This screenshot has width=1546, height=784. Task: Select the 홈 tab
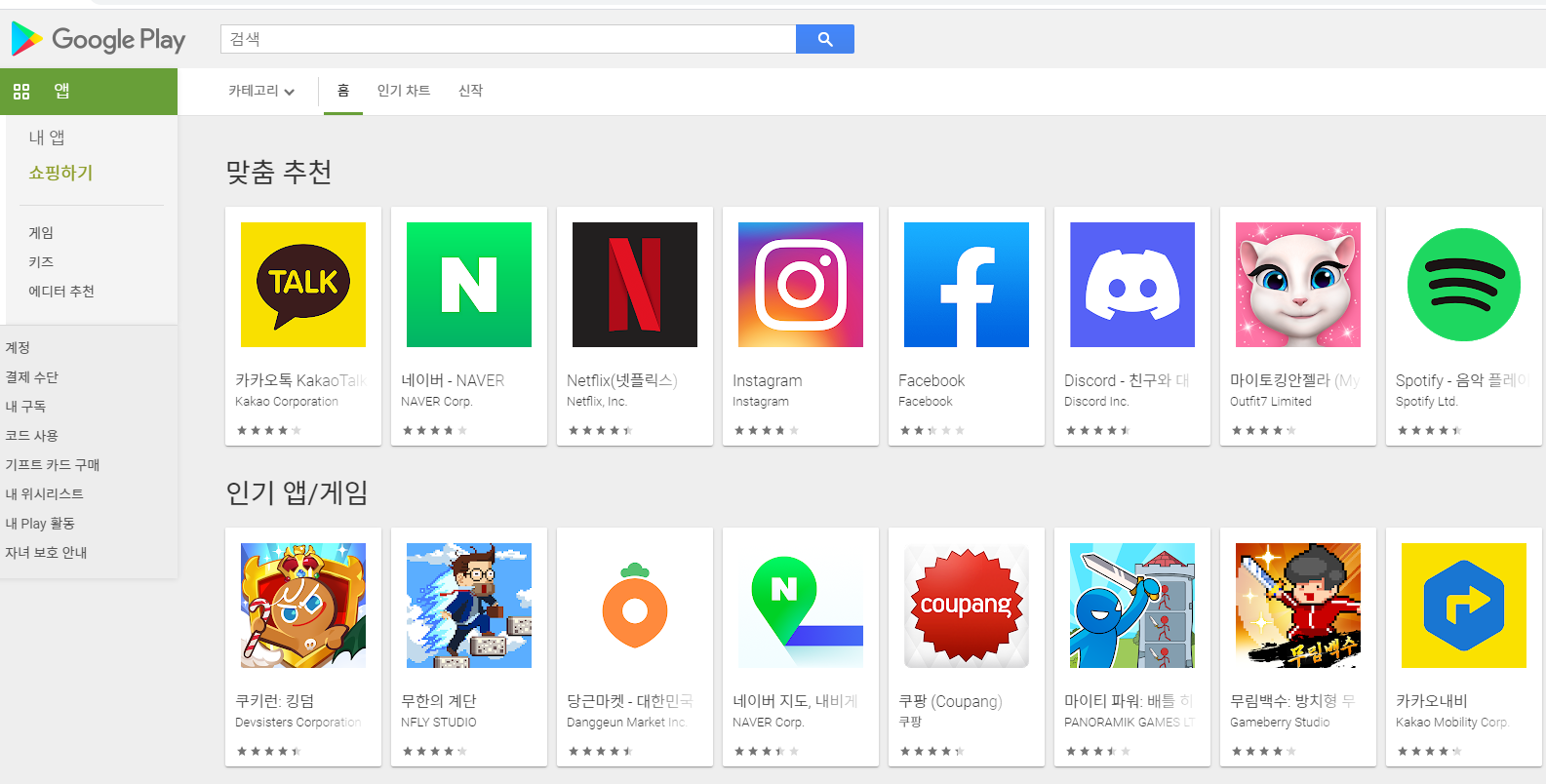[343, 91]
